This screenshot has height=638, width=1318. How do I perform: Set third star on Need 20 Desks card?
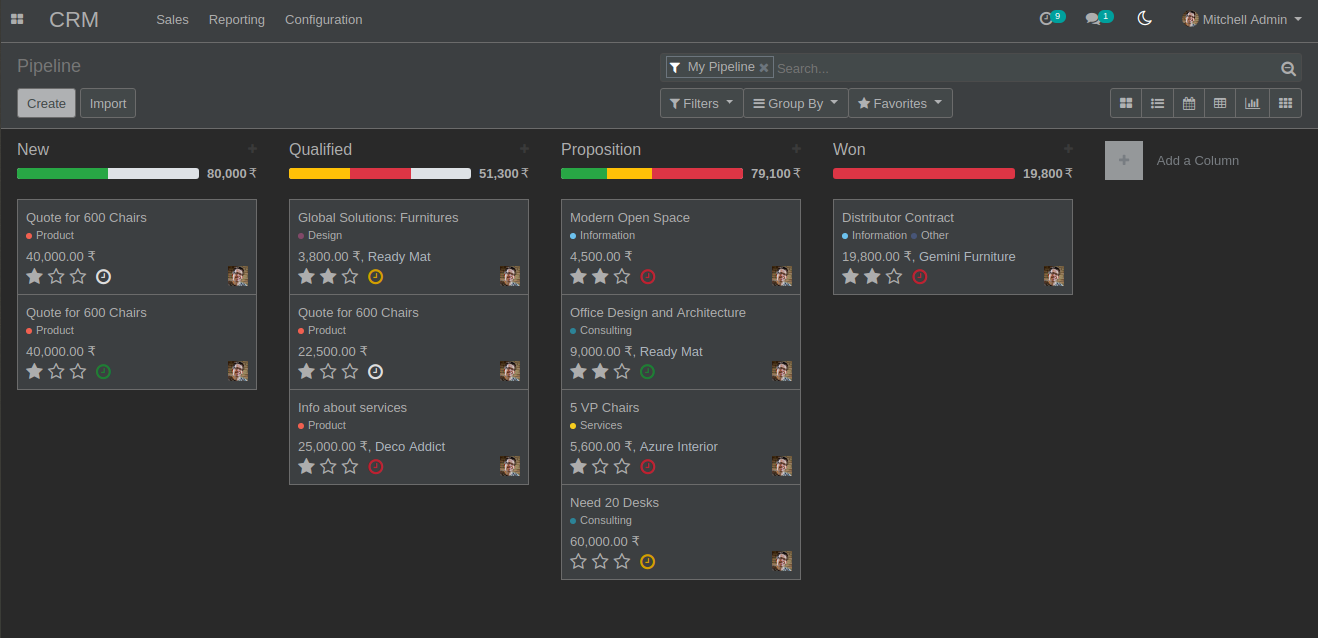[622, 561]
